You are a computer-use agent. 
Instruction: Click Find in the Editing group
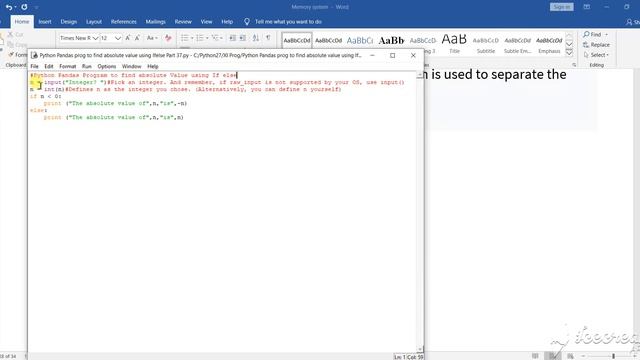pos(592,35)
